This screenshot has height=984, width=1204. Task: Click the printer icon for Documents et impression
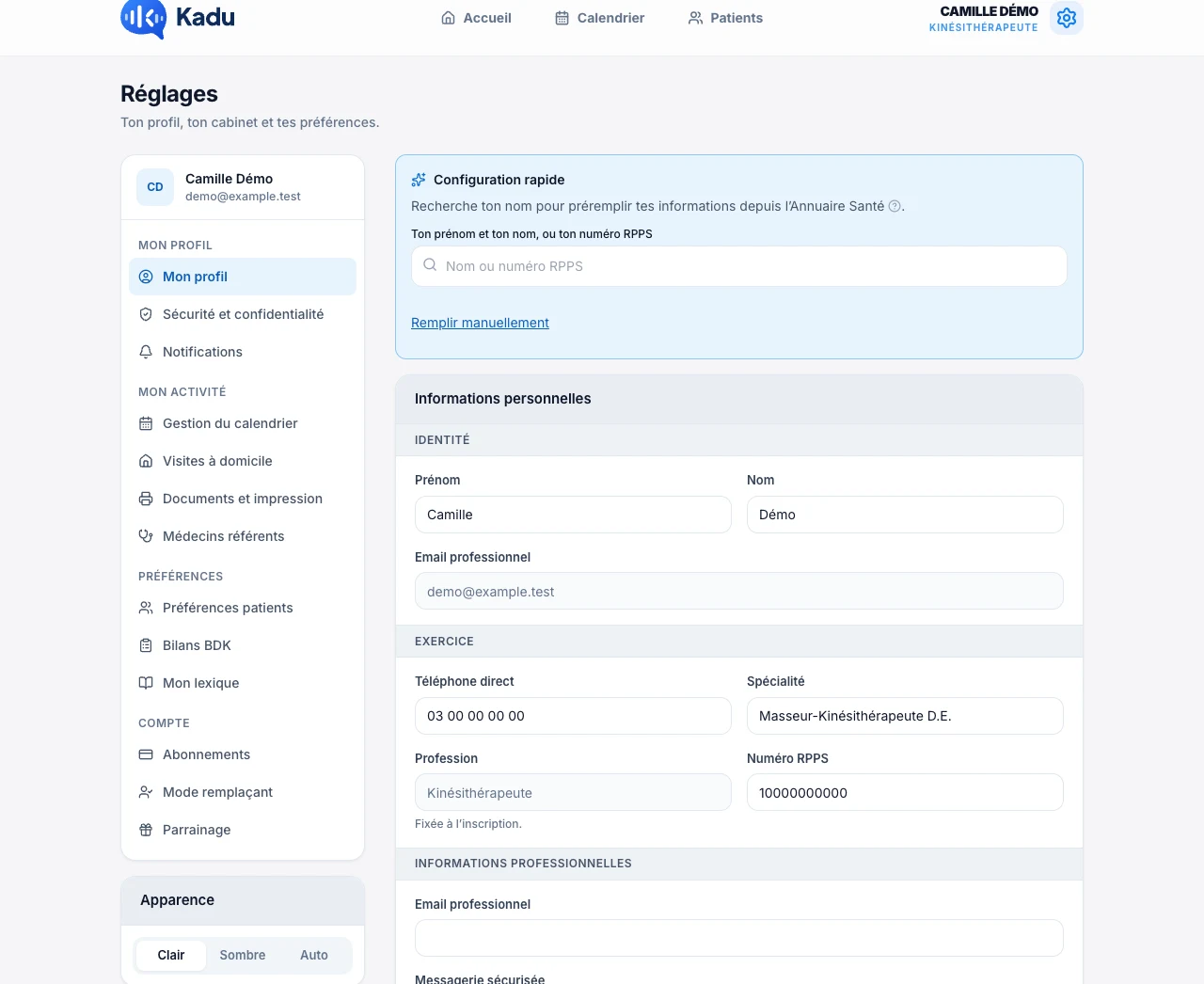[146, 499]
